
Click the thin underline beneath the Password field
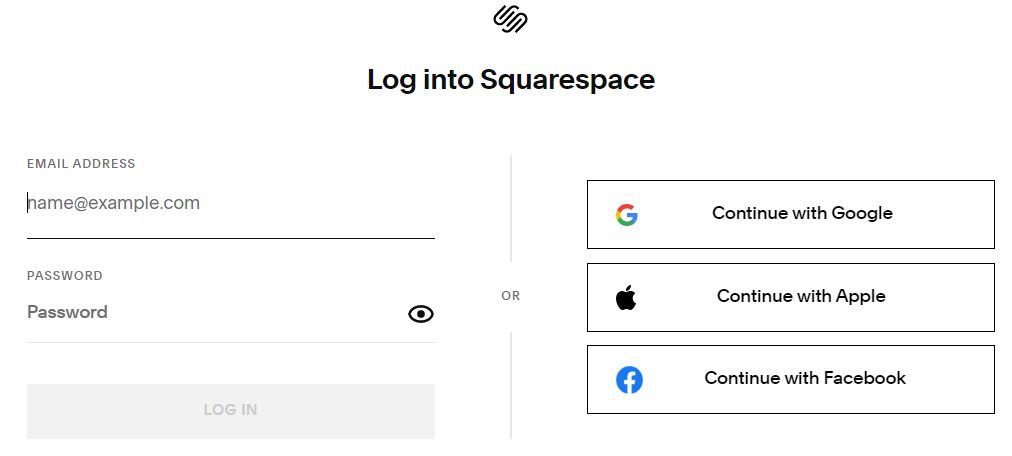click(x=230, y=342)
